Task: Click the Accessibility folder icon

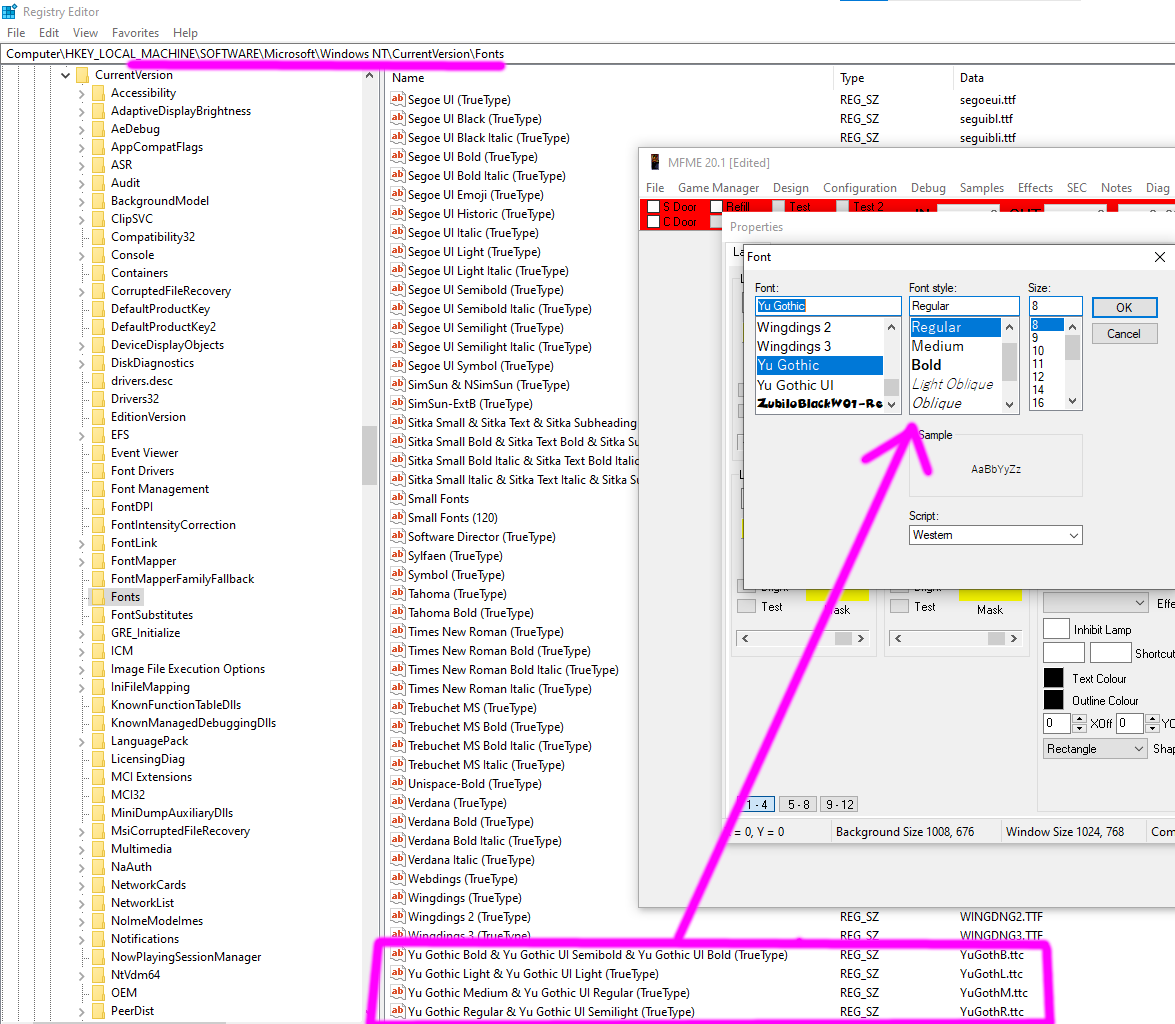Action: point(98,93)
